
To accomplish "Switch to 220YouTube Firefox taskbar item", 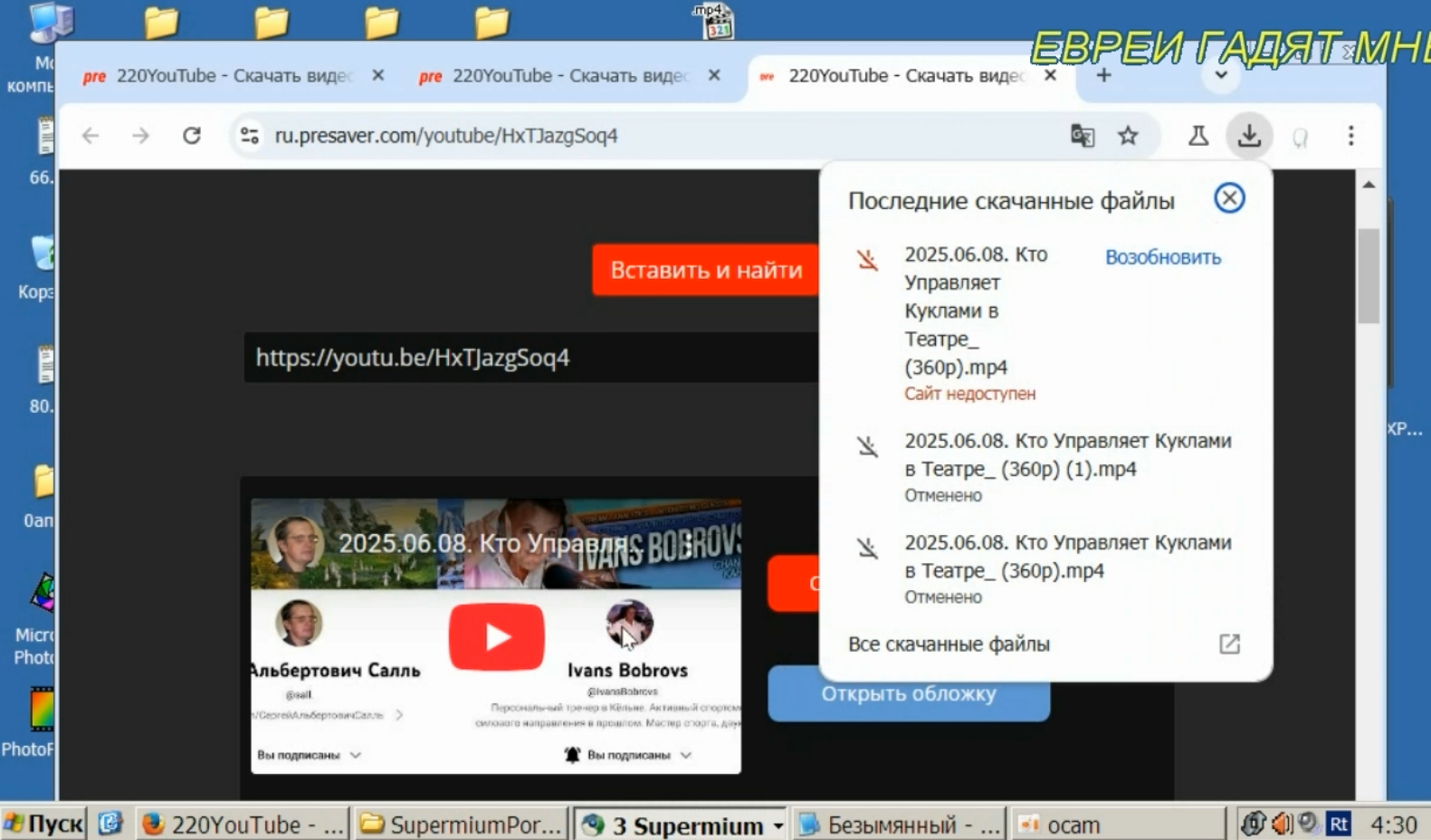I will [x=243, y=825].
